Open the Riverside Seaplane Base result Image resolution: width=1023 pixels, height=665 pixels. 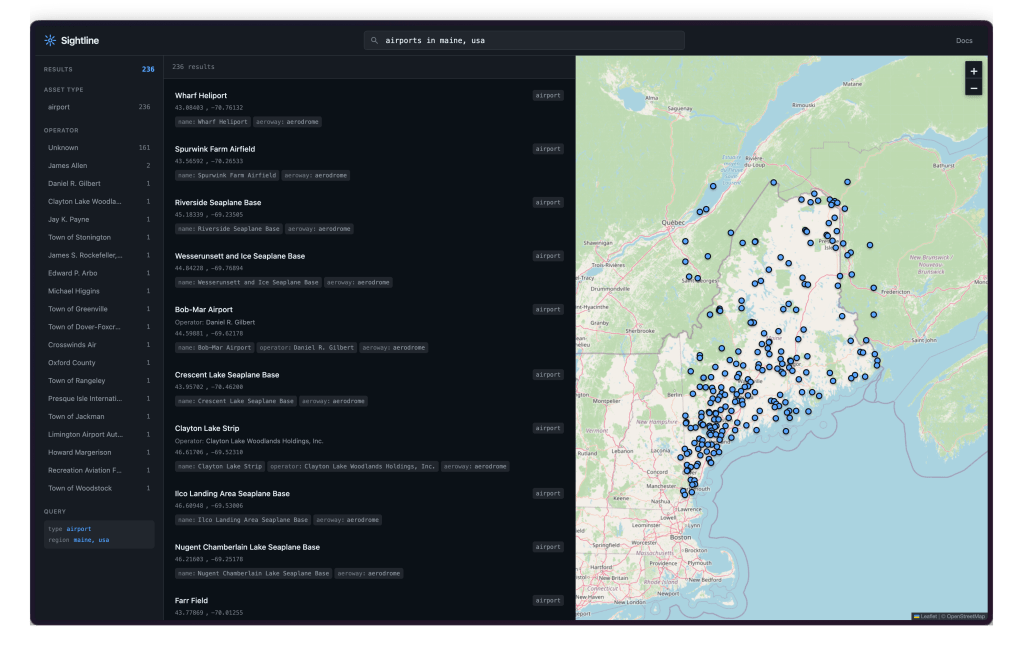pyautogui.click(x=218, y=203)
